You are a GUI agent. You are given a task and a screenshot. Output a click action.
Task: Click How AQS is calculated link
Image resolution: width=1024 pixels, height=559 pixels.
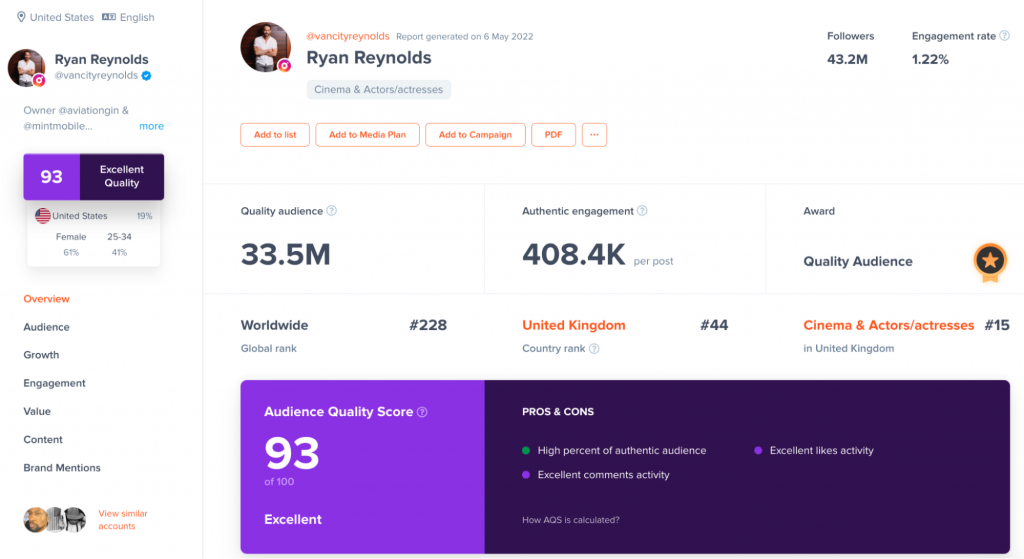click(571, 520)
